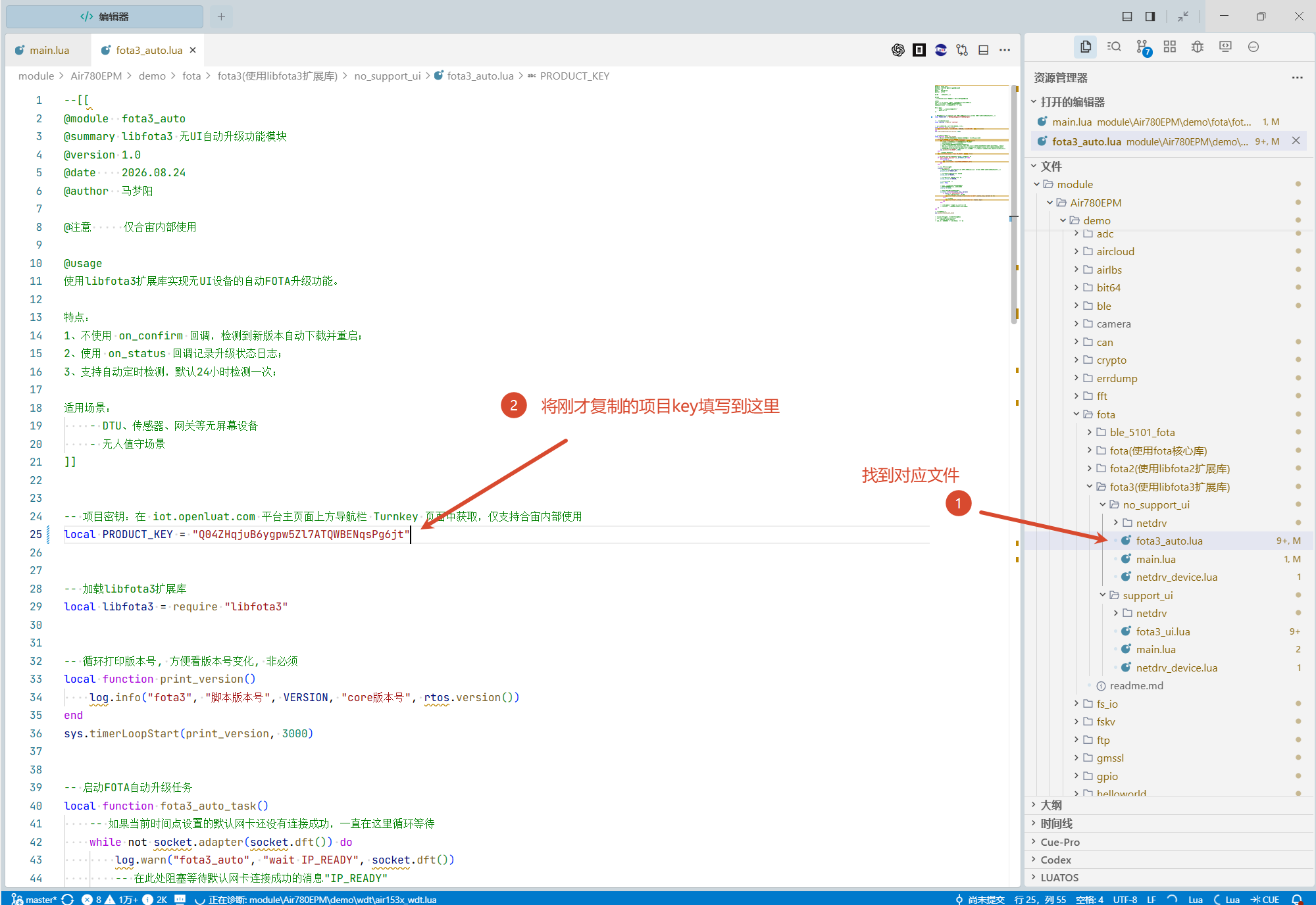Image resolution: width=1316 pixels, height=905 pixels.
Task: Open the Debug bug icon
Action: [1198, 47]
